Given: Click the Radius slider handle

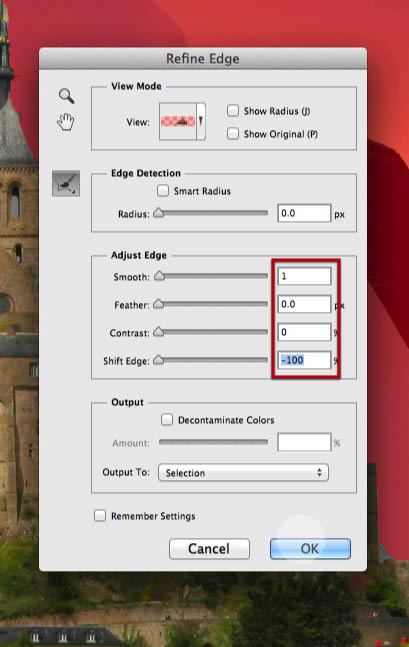Looking at the screenshot, I should (158, 213).
